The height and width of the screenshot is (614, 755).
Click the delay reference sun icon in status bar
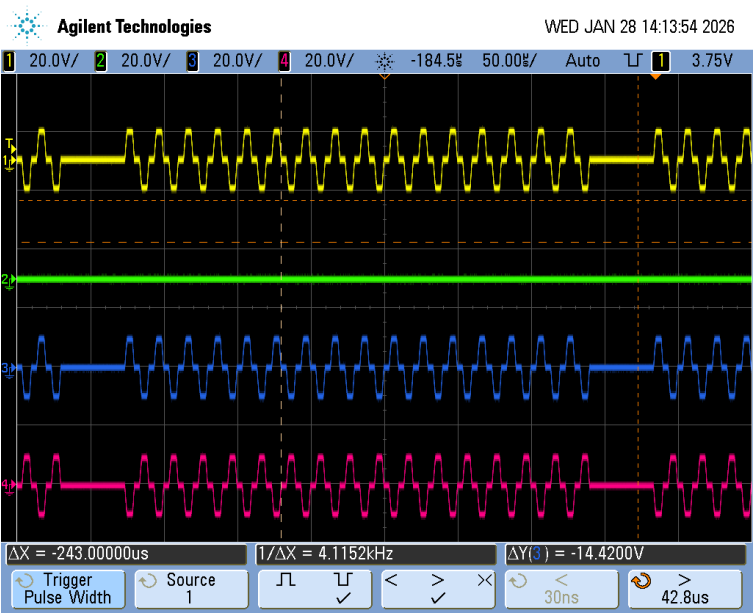384,62
